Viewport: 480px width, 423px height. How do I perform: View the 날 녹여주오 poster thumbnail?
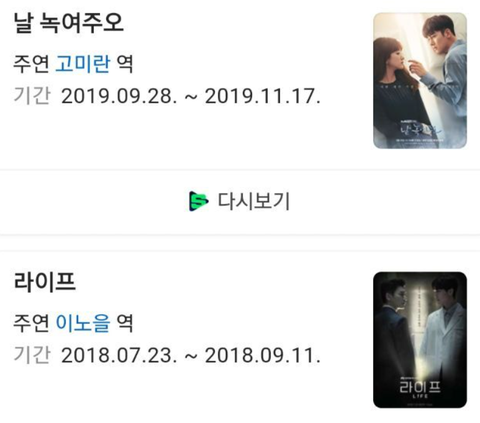click(420, 80)
